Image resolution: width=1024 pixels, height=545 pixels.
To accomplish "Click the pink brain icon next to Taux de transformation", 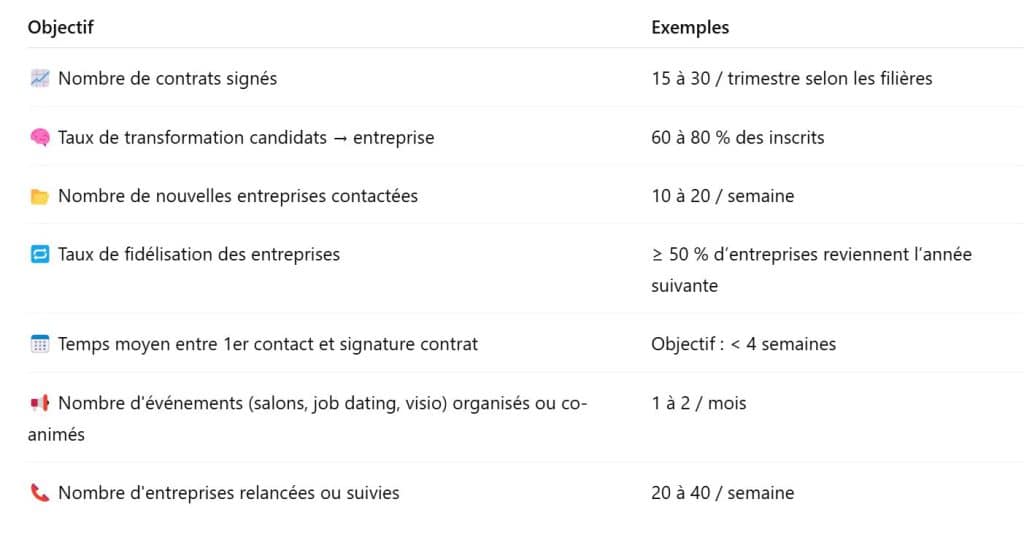I will click(39, 137).
